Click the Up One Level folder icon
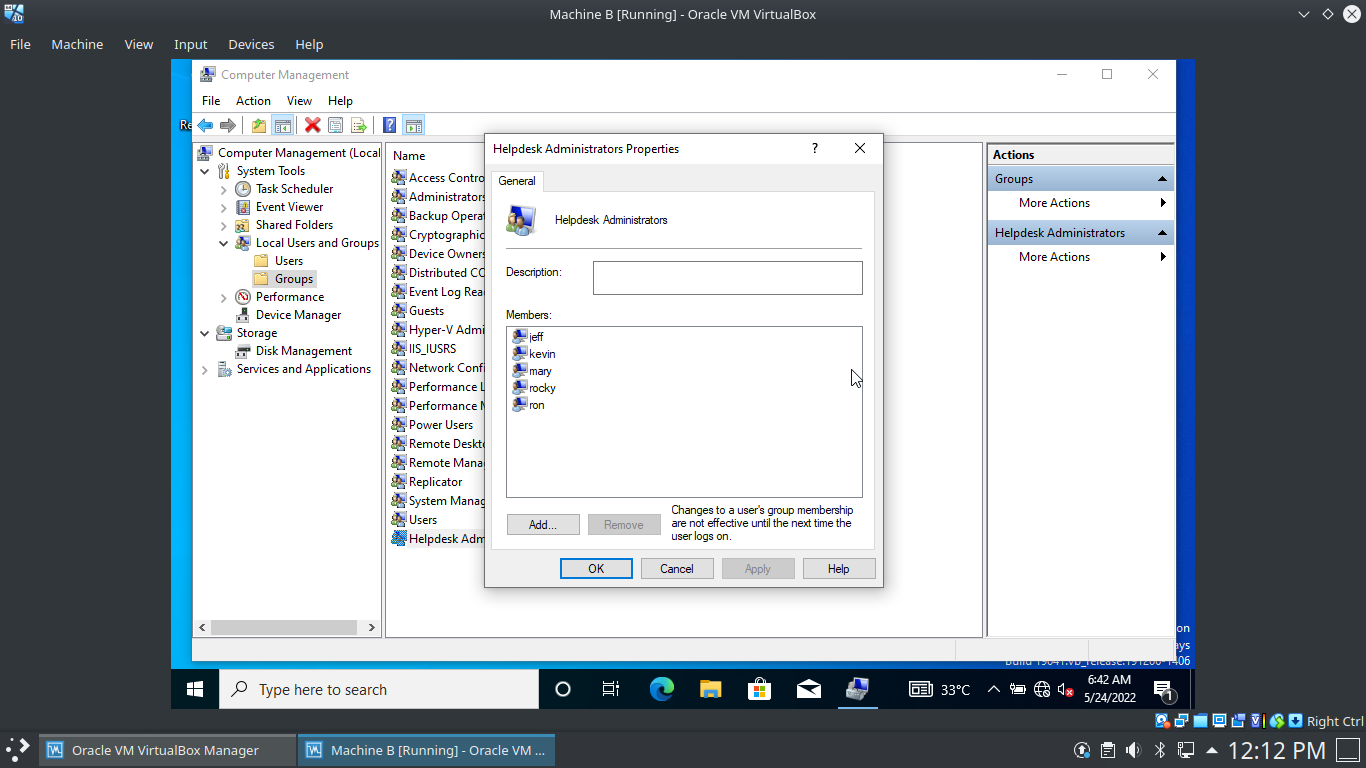 coord(259,125)
